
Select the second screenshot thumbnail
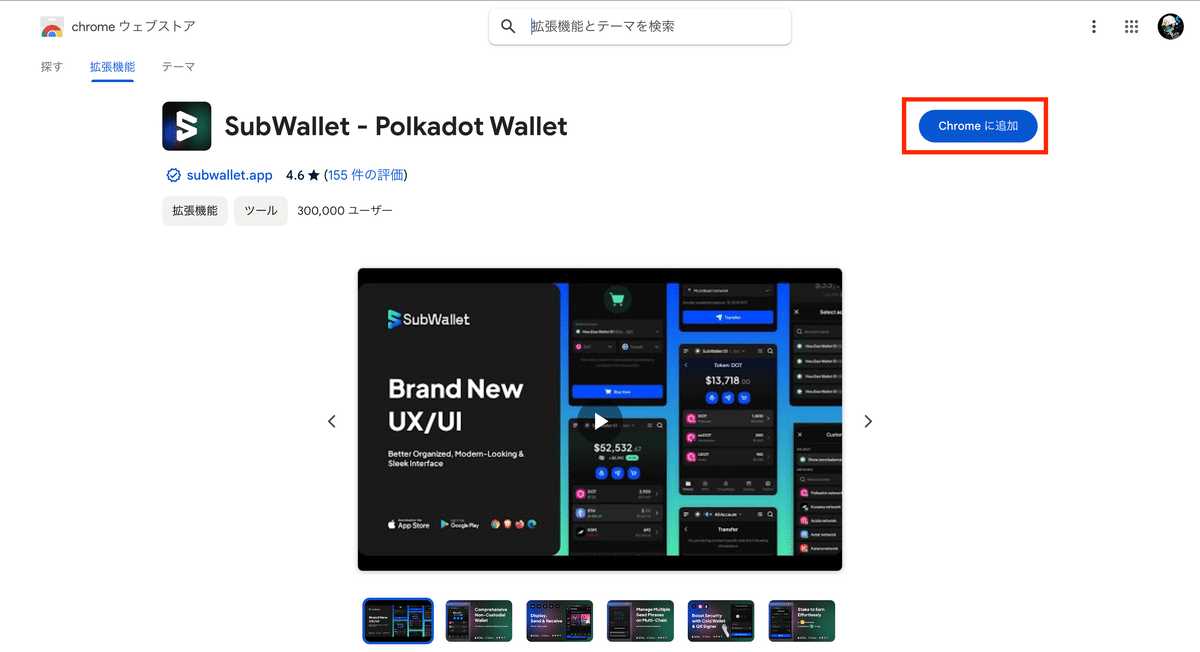479,621
